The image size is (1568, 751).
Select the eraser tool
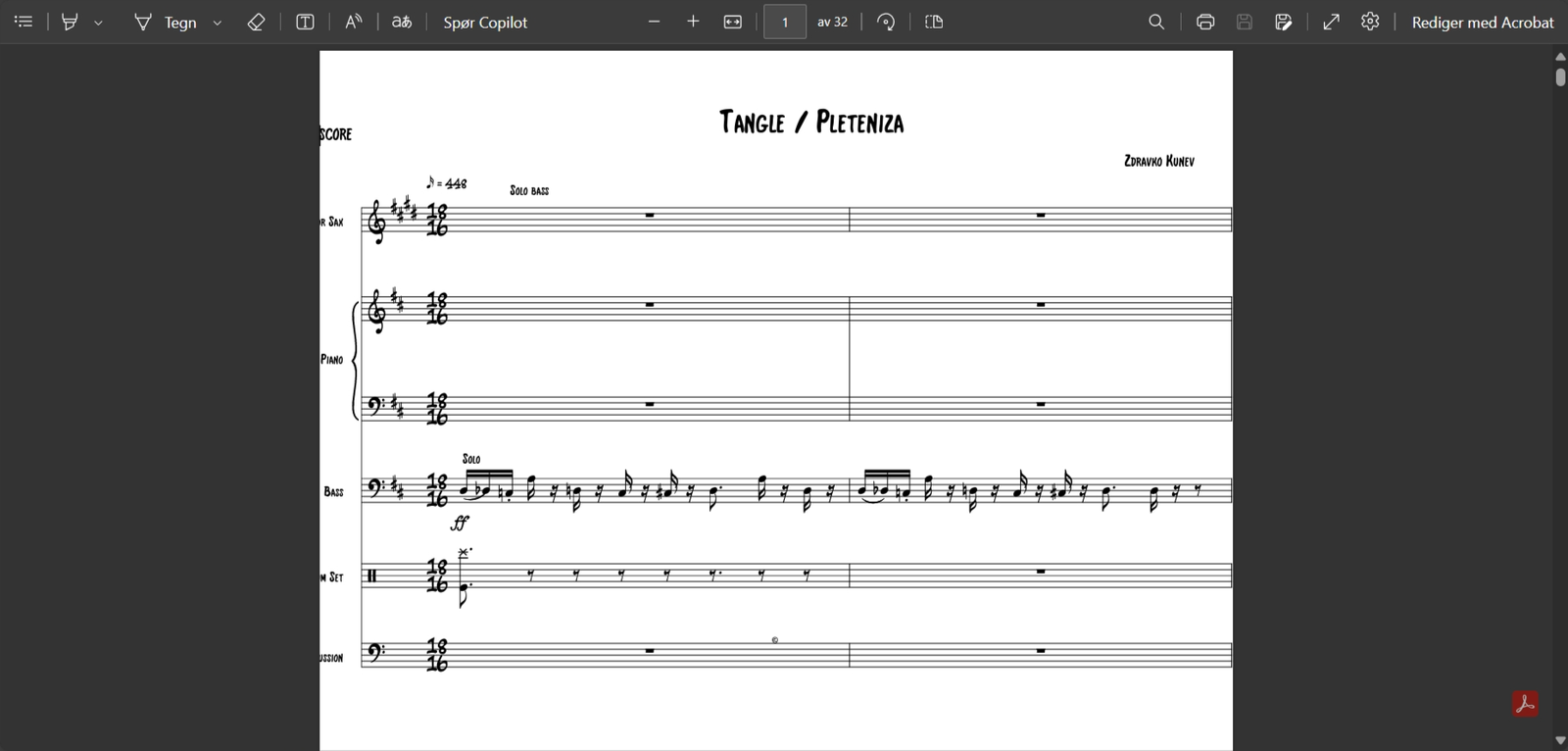(256, 22)
